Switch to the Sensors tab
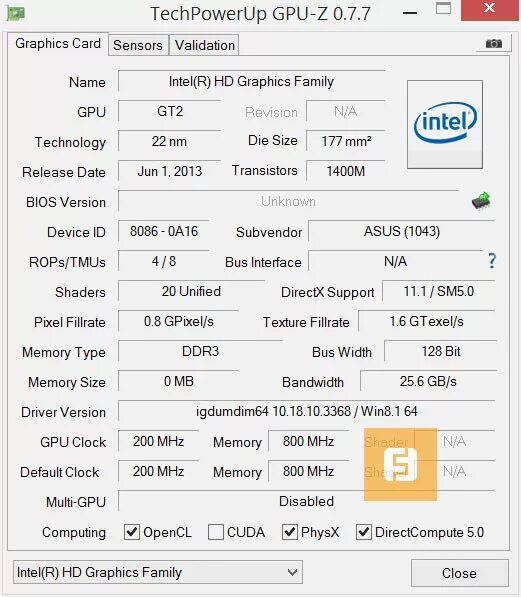The height and width of the screenshot is (597, 521). pos(138,45)
